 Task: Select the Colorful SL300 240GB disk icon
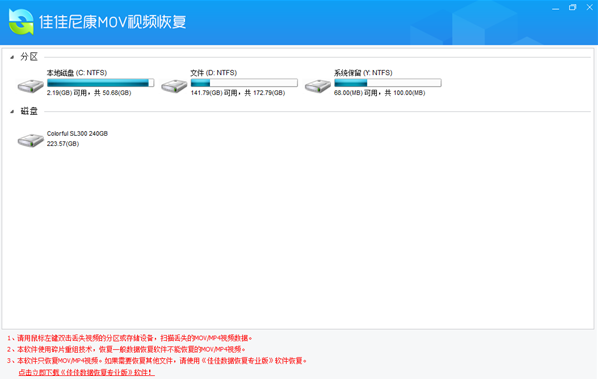31,140
